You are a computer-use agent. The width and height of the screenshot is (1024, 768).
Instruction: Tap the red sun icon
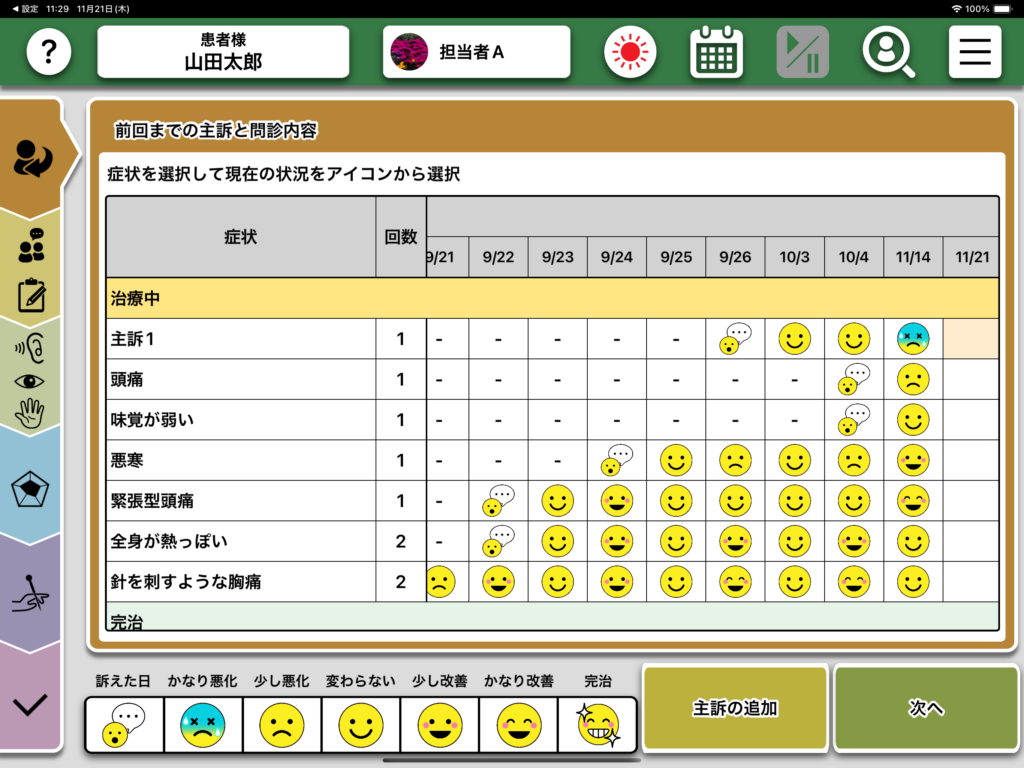coord(630,52)
